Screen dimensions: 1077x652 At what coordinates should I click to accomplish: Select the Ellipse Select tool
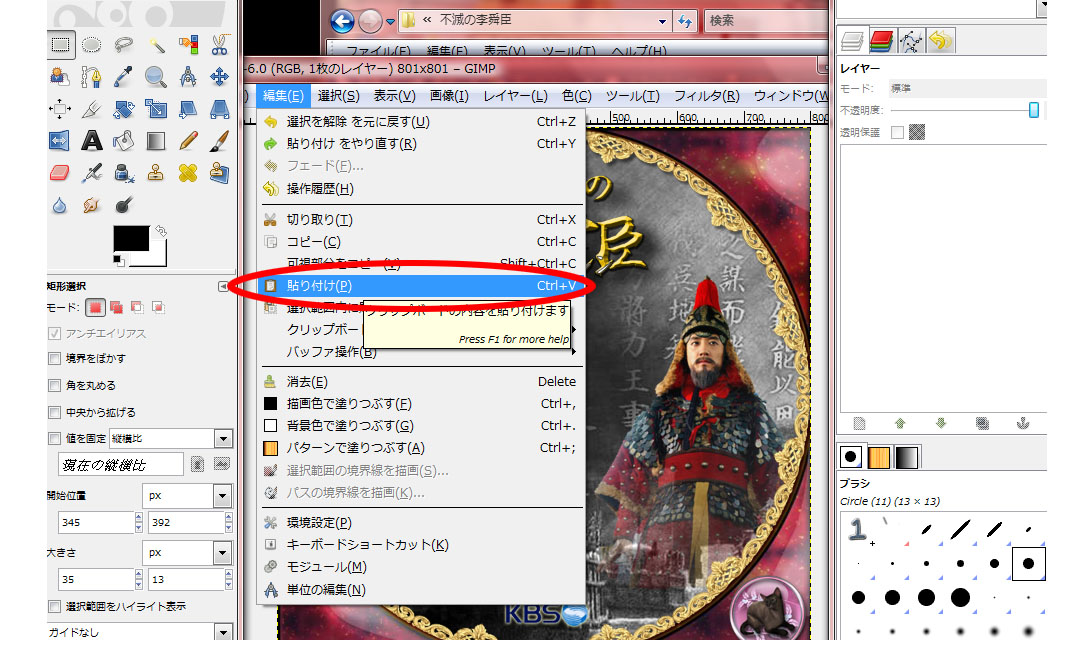tap(91, 45)
